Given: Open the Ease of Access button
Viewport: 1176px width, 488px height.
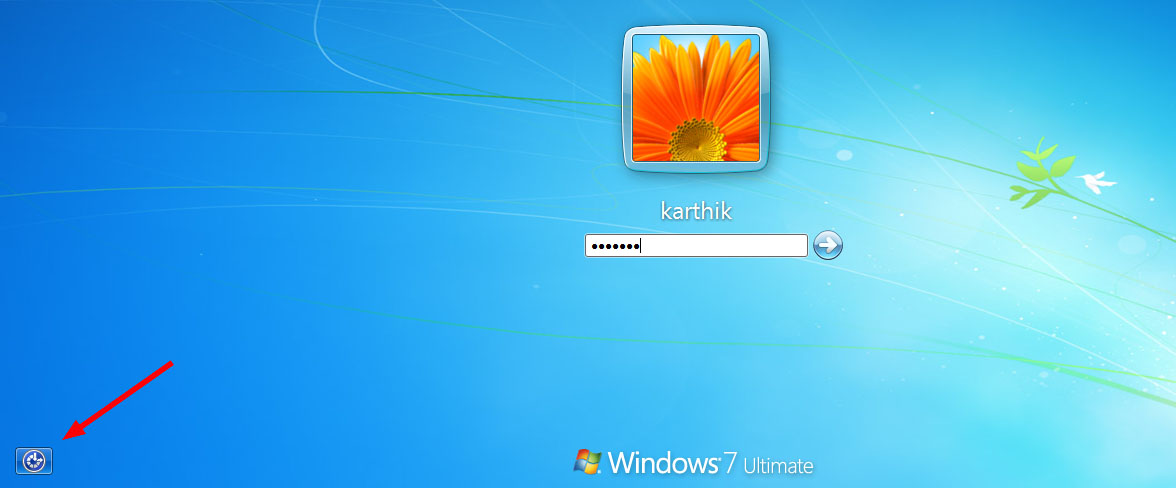Looking at the screenshot, I should [x=34, y=460].
